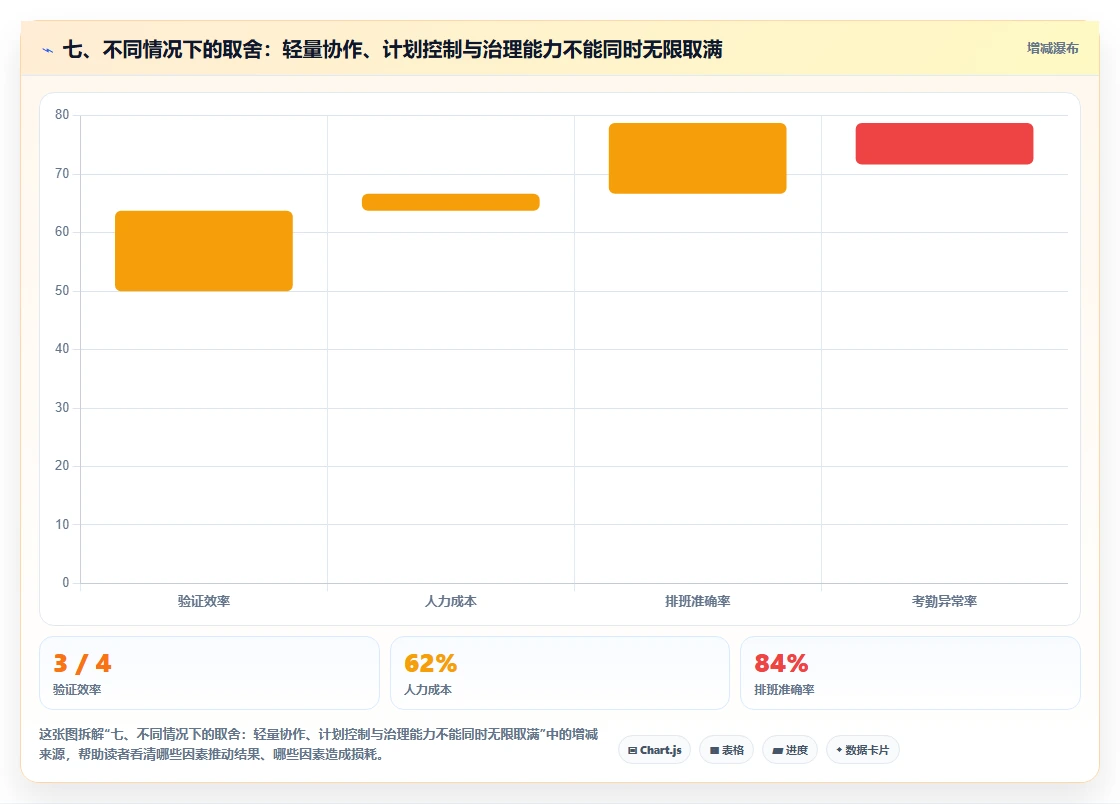Viewport: 1120px width, 804px height.
Task: Click the orange 验证效率 waterfall bar
Action: click(x=204, y=251)
